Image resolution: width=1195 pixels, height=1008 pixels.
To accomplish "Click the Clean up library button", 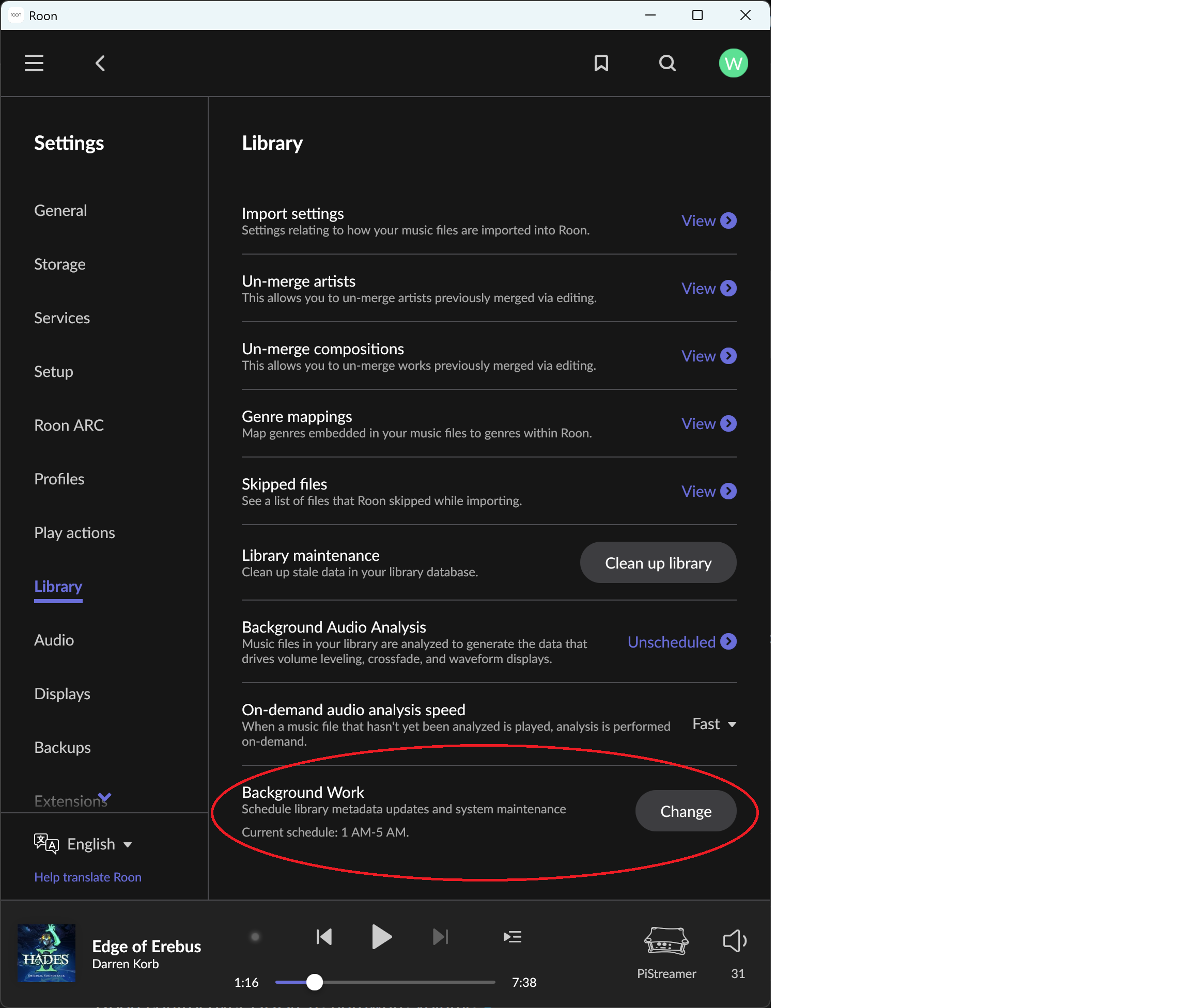I will (x=658, y=563).
